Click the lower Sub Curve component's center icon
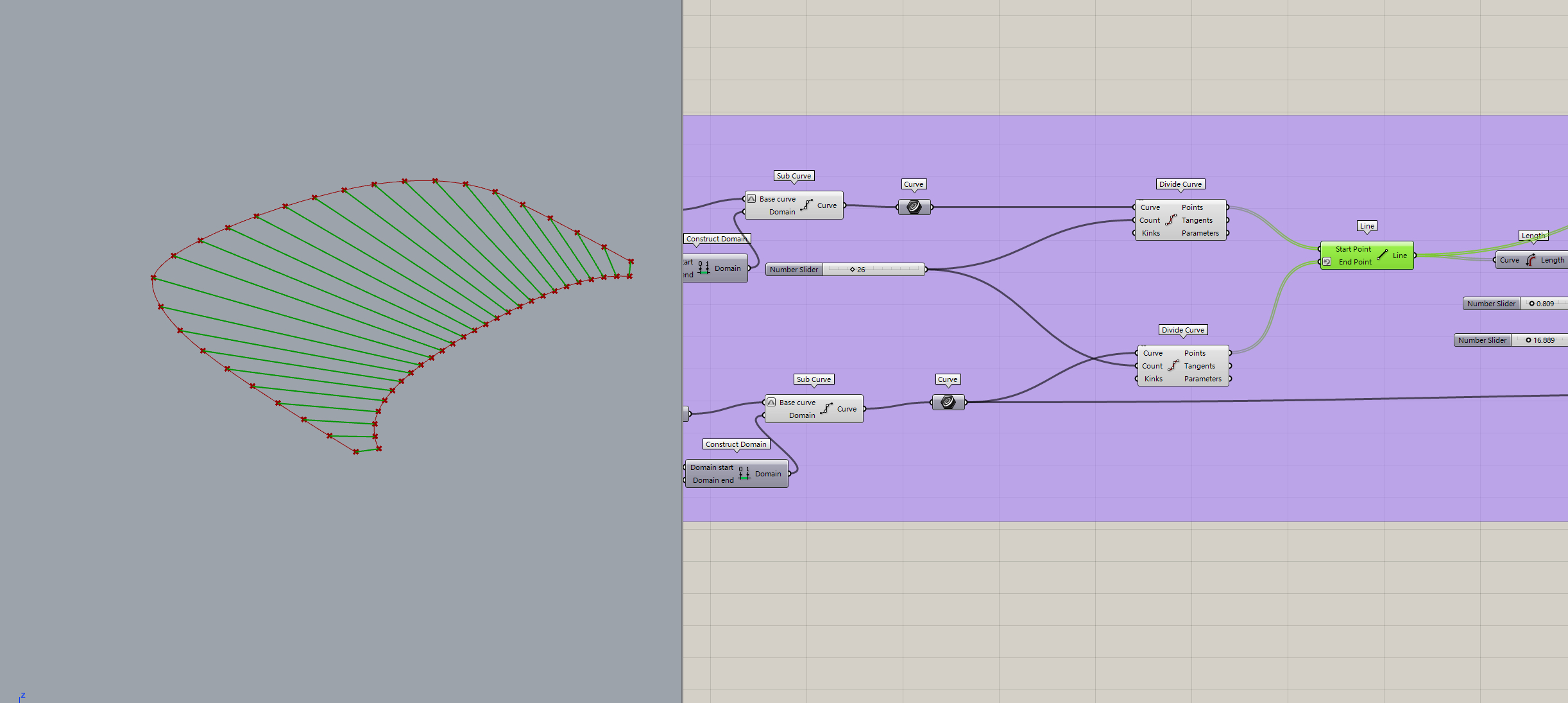1568x703 pixels. tap(826, 408)
